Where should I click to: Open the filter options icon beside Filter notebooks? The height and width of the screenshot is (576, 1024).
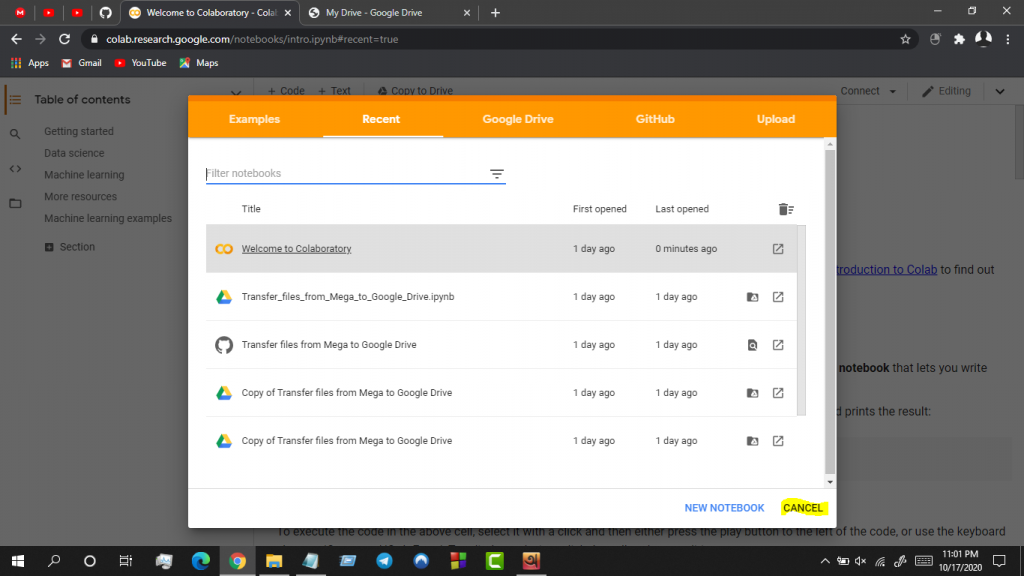497,174
